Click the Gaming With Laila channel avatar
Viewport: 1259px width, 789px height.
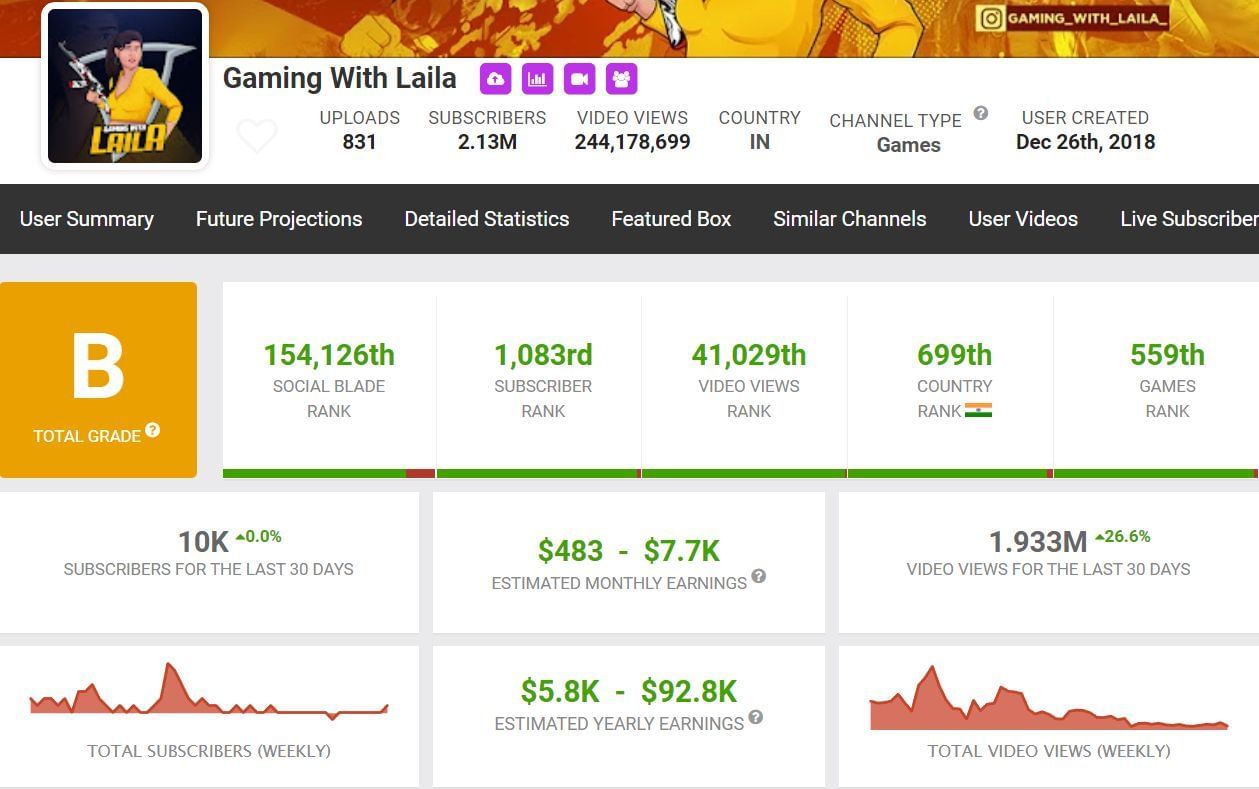point(125,86)
